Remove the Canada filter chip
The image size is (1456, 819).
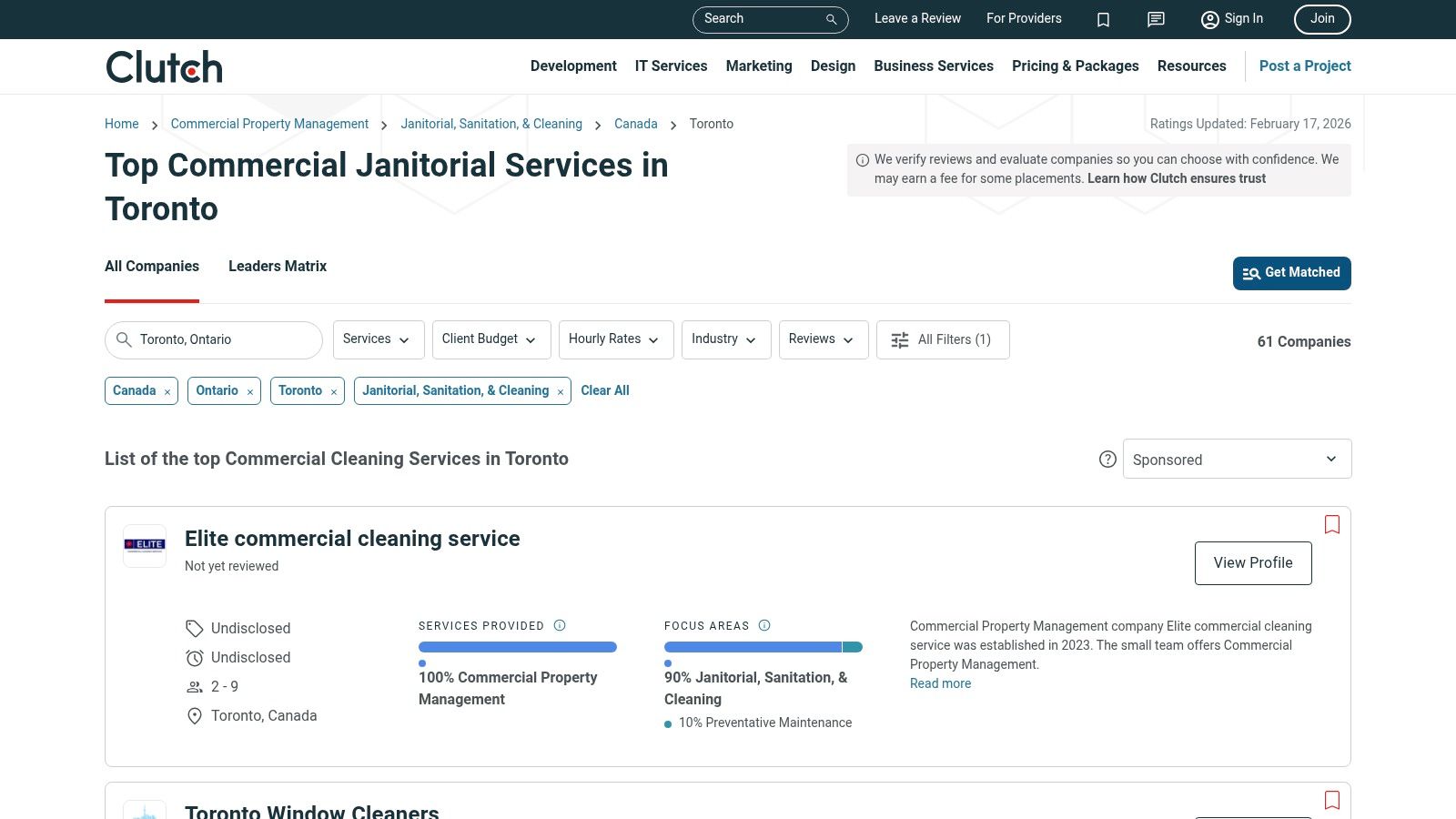tap(167, 391)
